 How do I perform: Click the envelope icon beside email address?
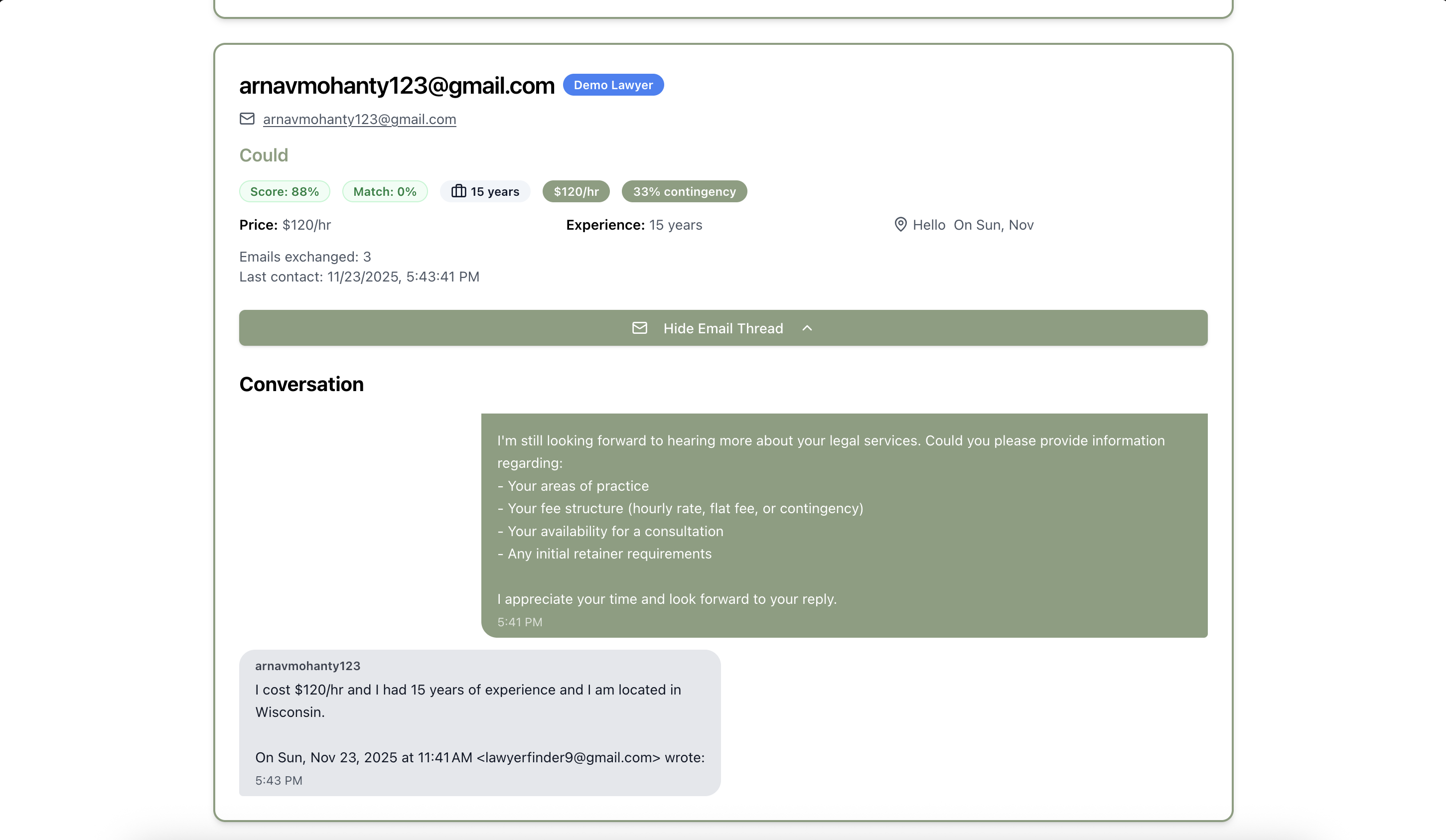[247, 119]
